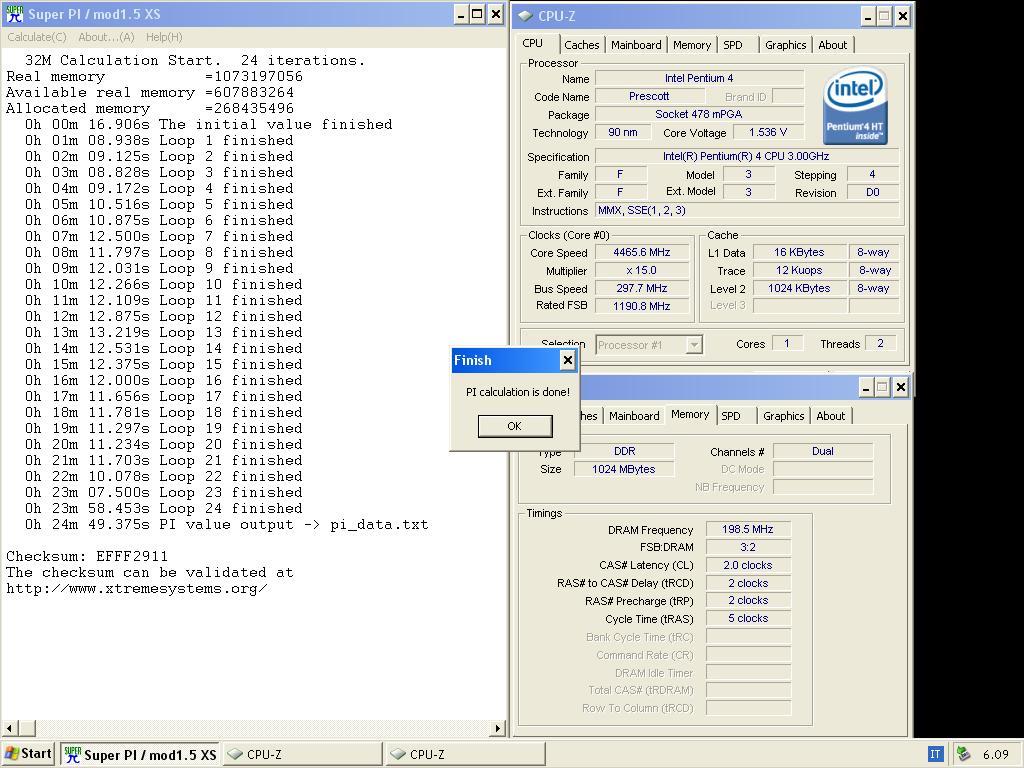1024x768 pixels.
Task: Click the Package value Socket 478 mPGA
Action: (x=699, y=114)
